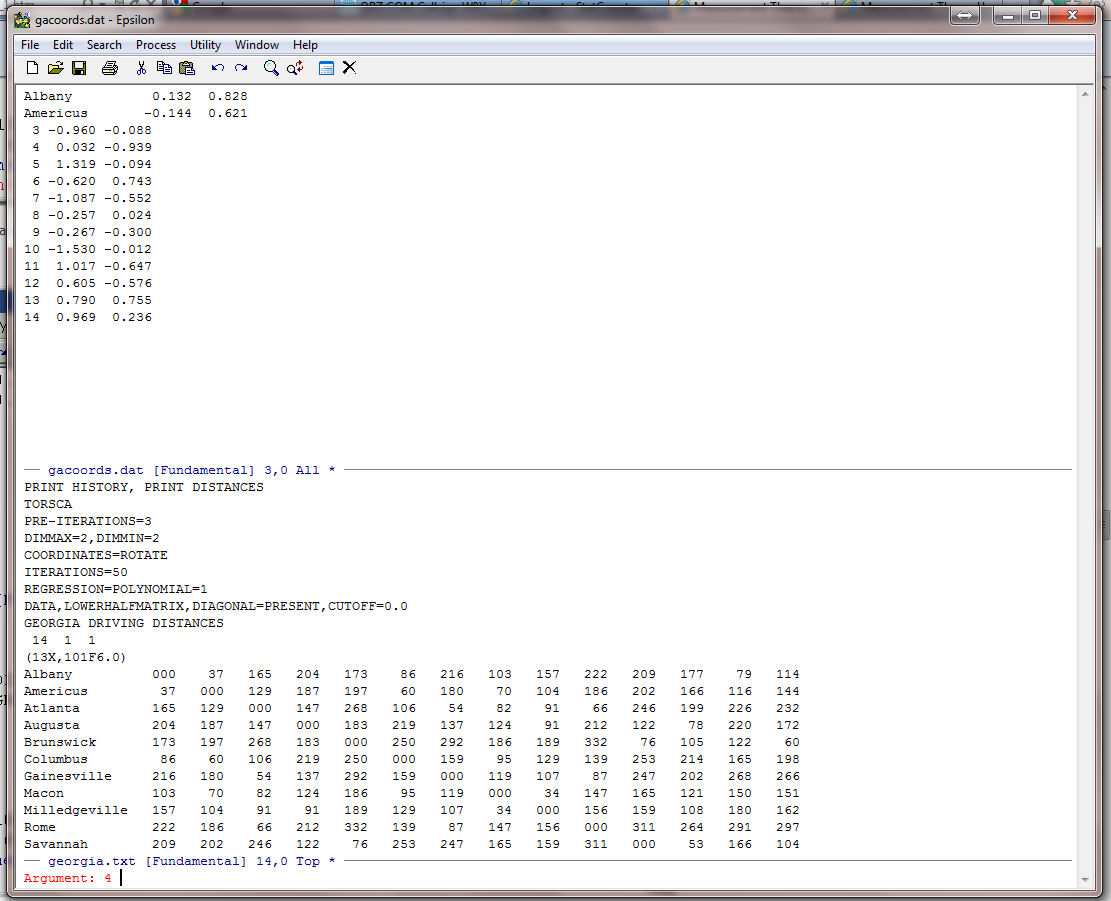Image resolution: width=1111 pixels, height=901 pixels.
Task: Click the buffer list window icon
Action: (x=326, y=68)
